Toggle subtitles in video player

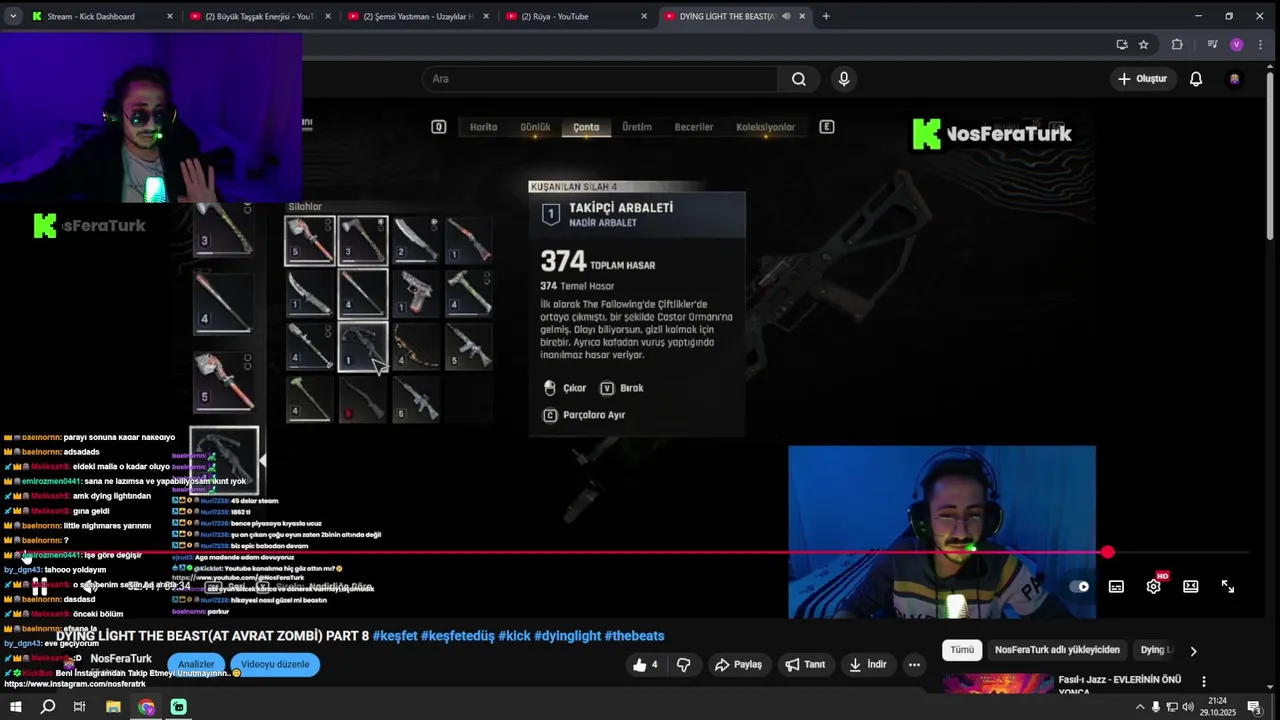click(x=1116, y=587)
